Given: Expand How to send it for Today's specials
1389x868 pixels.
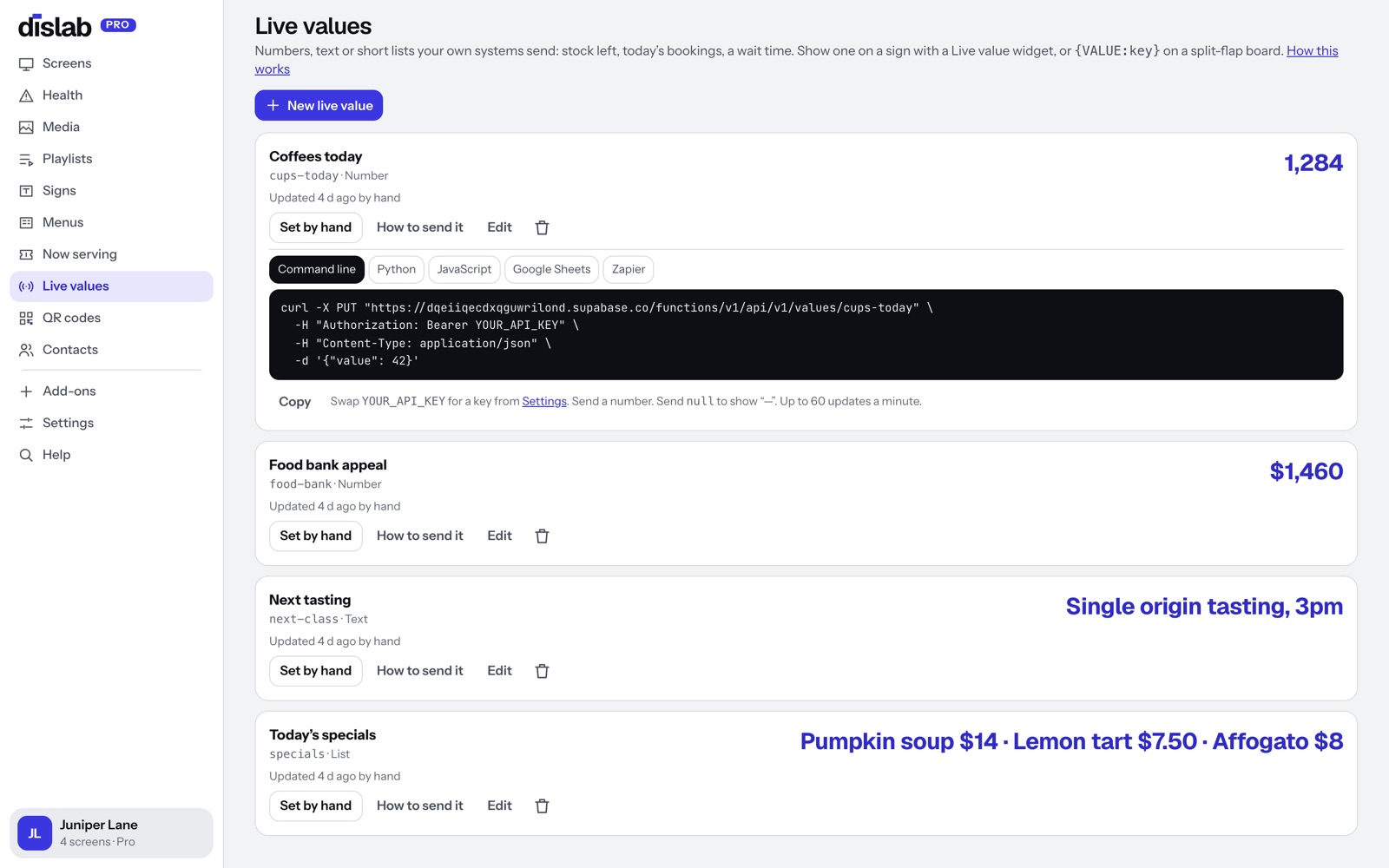Looking at the screenshot, I should click(420, 806).
